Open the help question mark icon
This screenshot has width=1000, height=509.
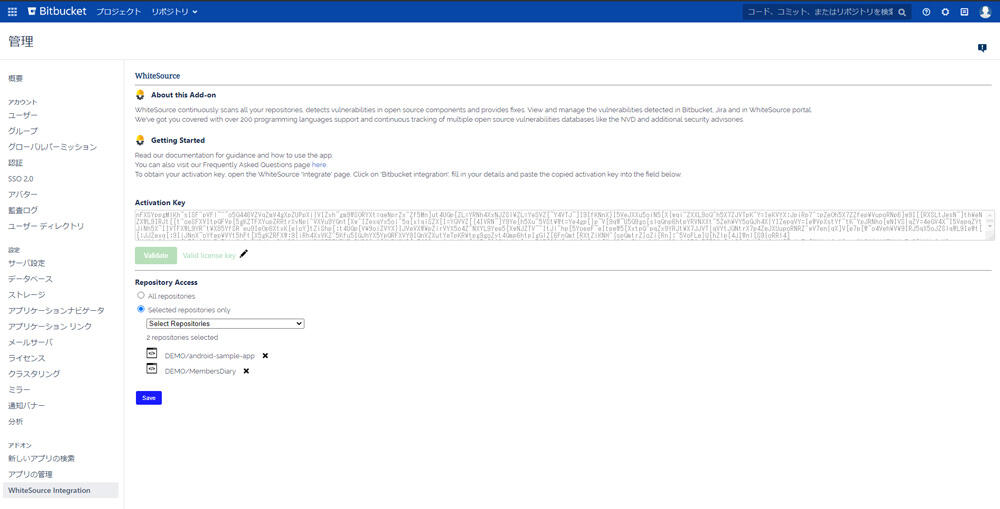[926, 11]
